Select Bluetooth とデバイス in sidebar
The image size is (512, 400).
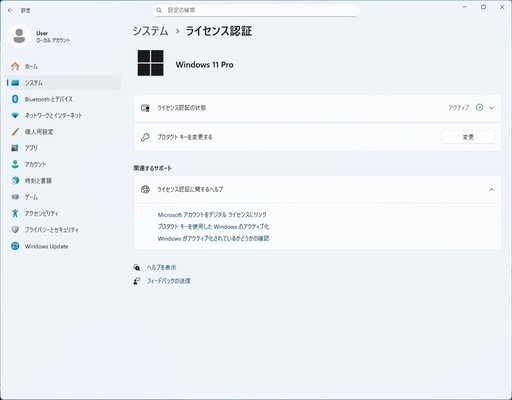point(64,99)
